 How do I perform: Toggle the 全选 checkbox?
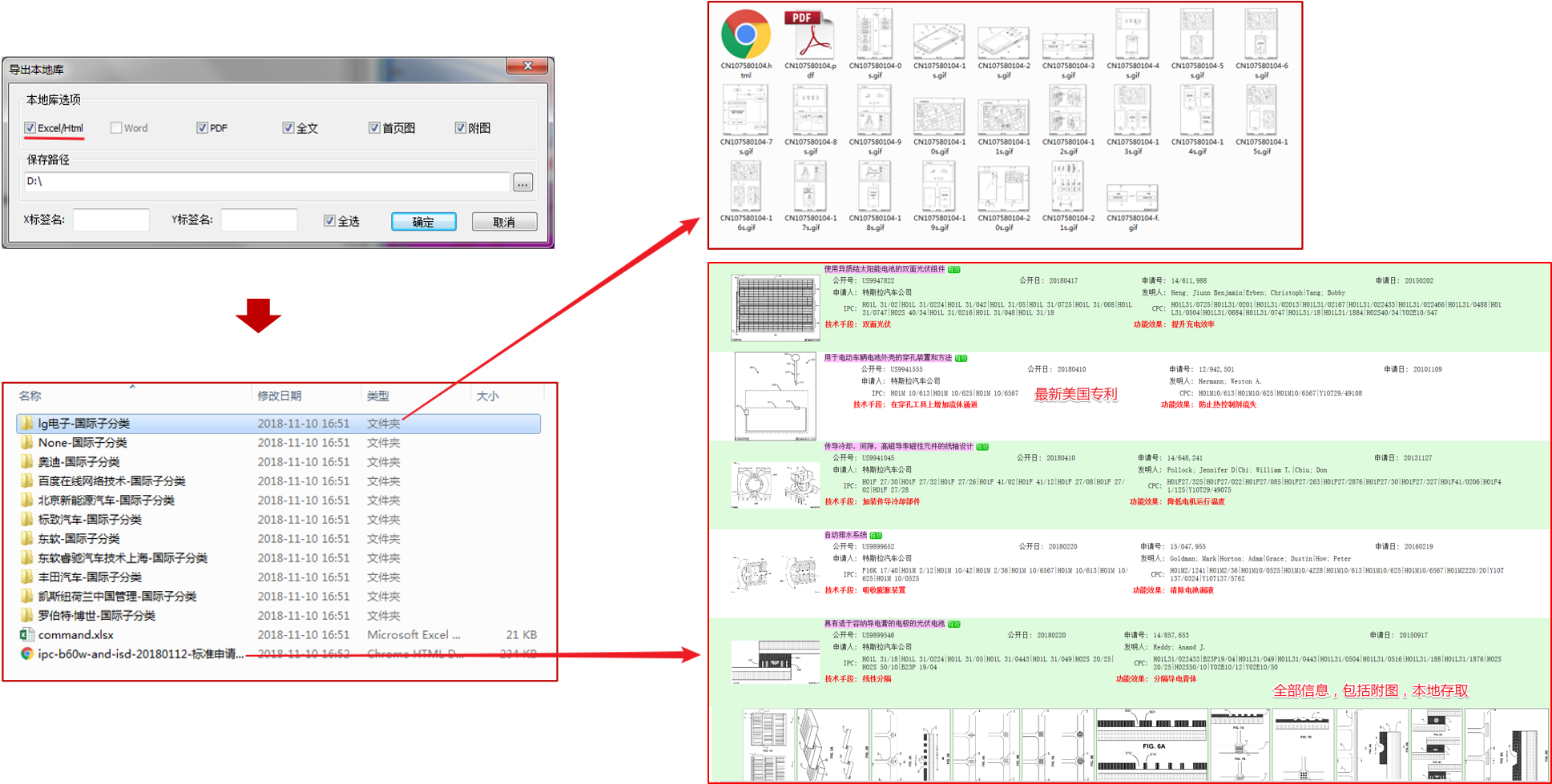click(x=329, y=221)
